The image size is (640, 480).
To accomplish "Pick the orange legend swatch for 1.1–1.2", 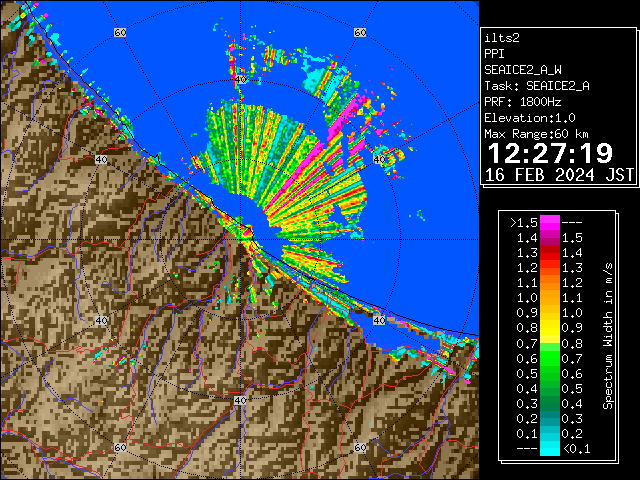I will coord(550,283).
